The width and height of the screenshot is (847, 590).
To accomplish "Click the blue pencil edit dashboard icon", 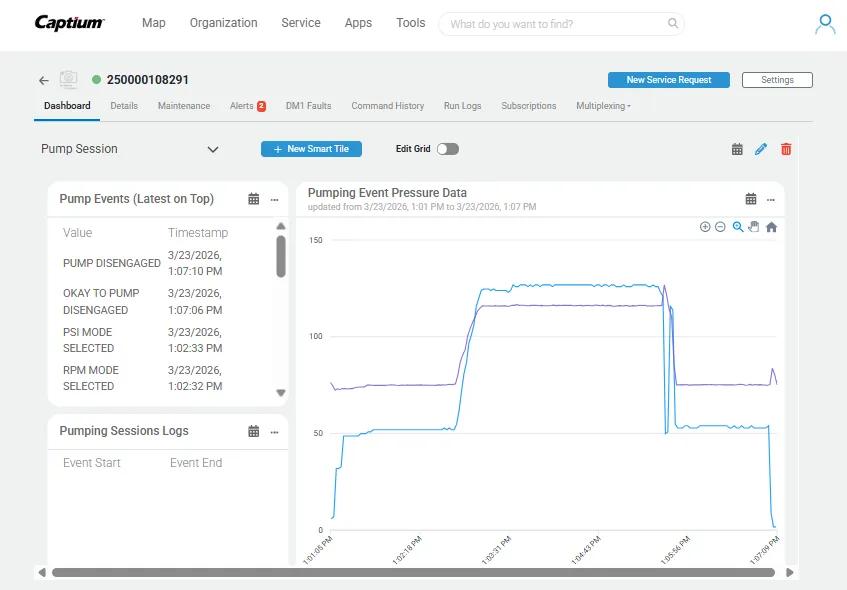I will (761, 149).
